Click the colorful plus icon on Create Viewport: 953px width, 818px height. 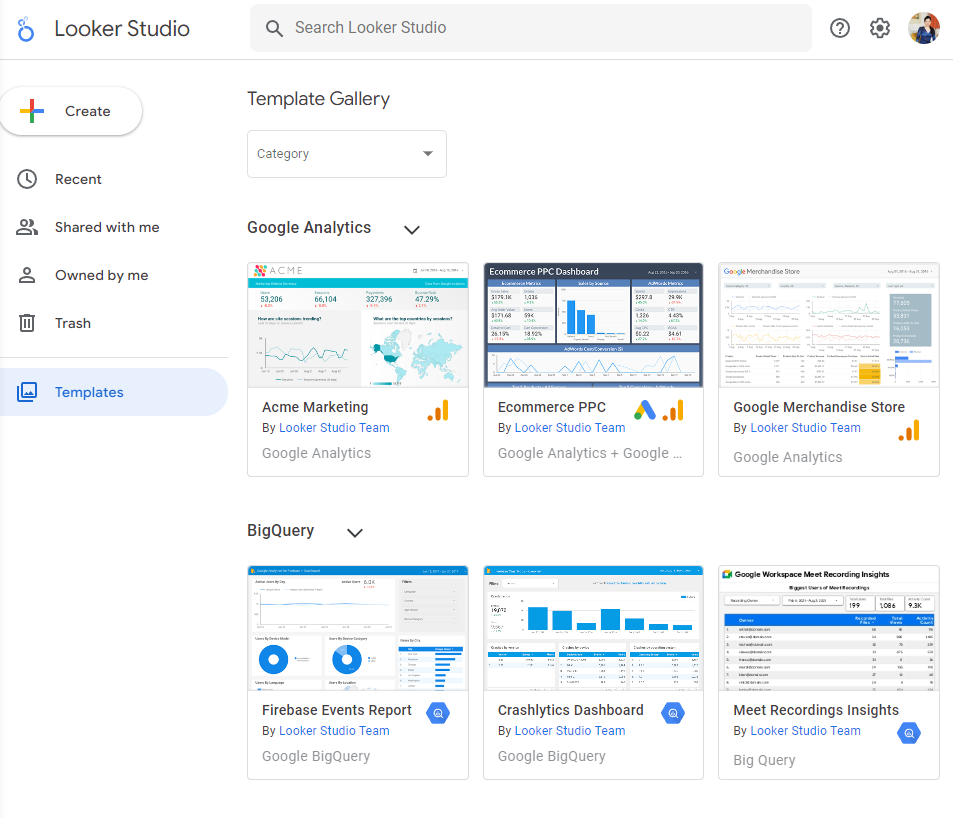click(32, 111)
